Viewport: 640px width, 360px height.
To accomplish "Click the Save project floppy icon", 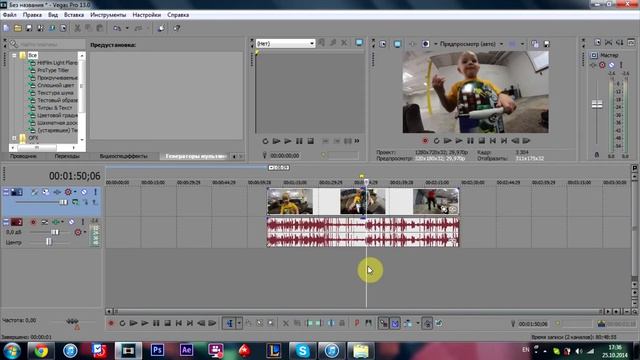I will [x=29, y=28].
